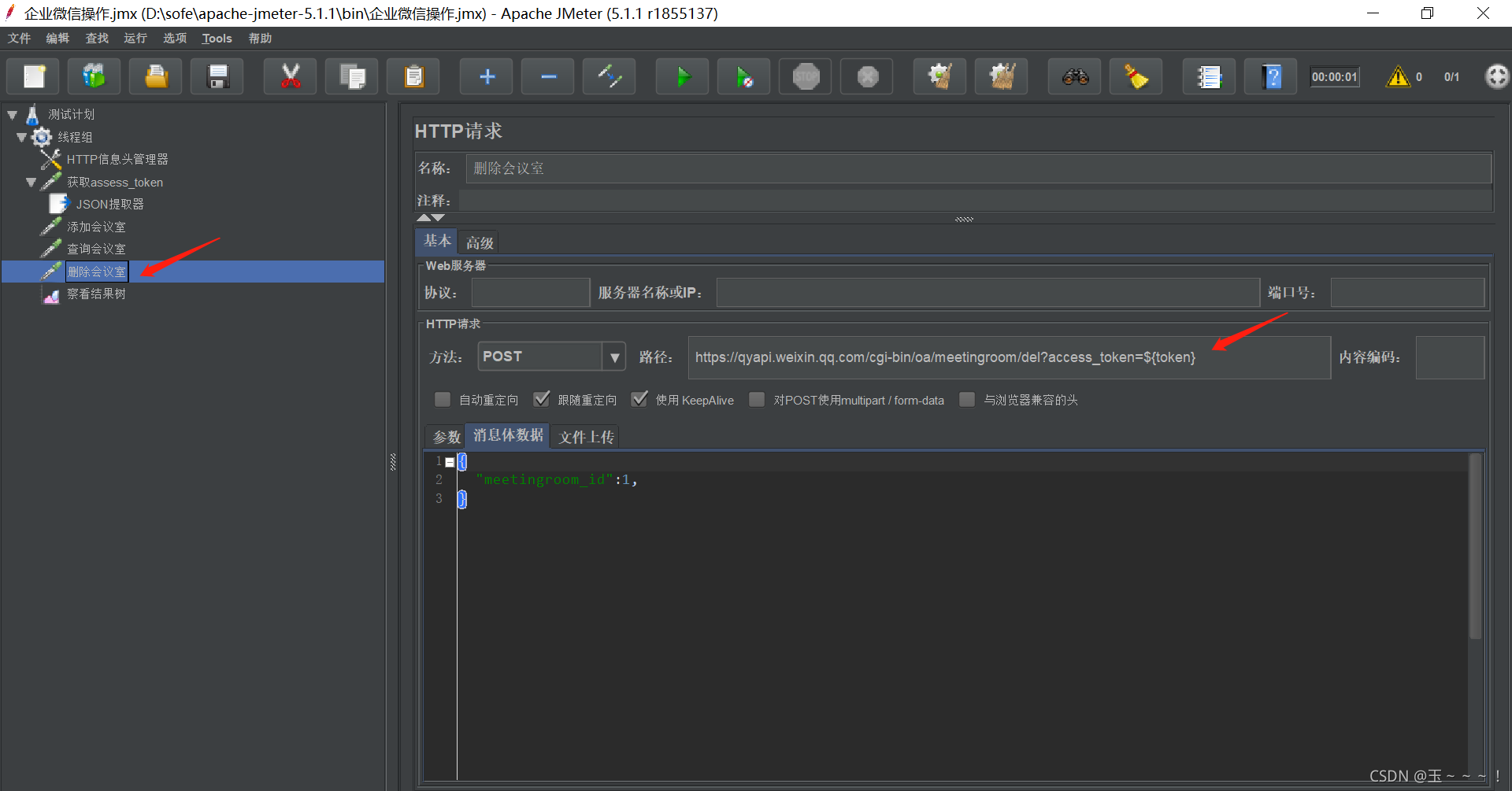Click Start no pauses icon
This screenshot has height=791, width=1512.
click(744, 77)
